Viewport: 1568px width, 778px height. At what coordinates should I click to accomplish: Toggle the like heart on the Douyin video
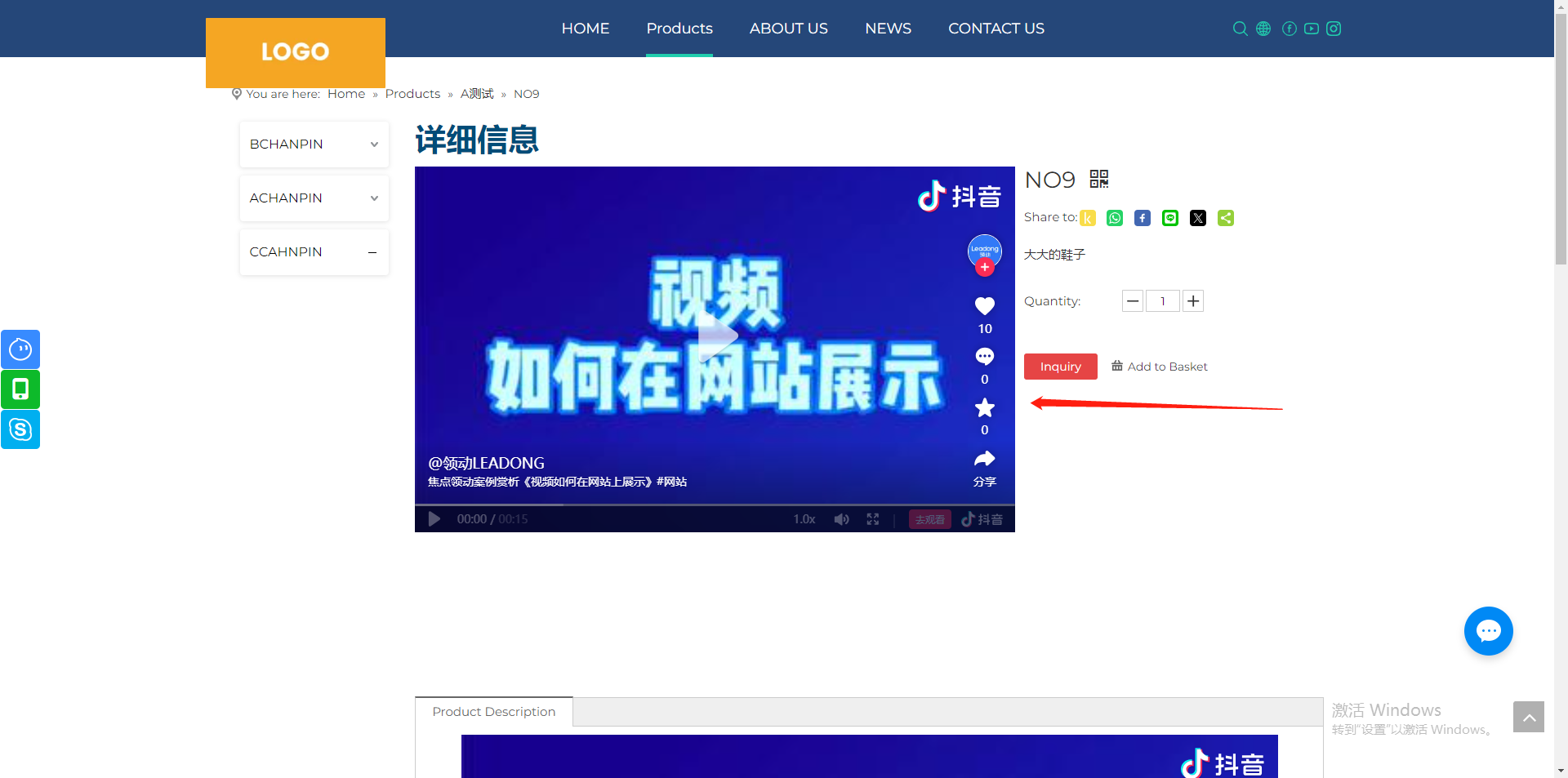point(984,306)
